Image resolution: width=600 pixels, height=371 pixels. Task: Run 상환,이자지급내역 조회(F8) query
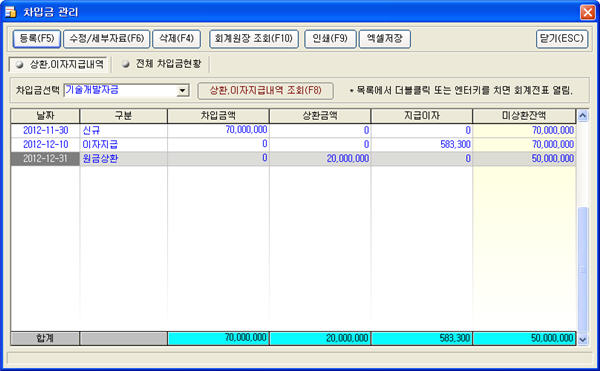pos(265,91)
